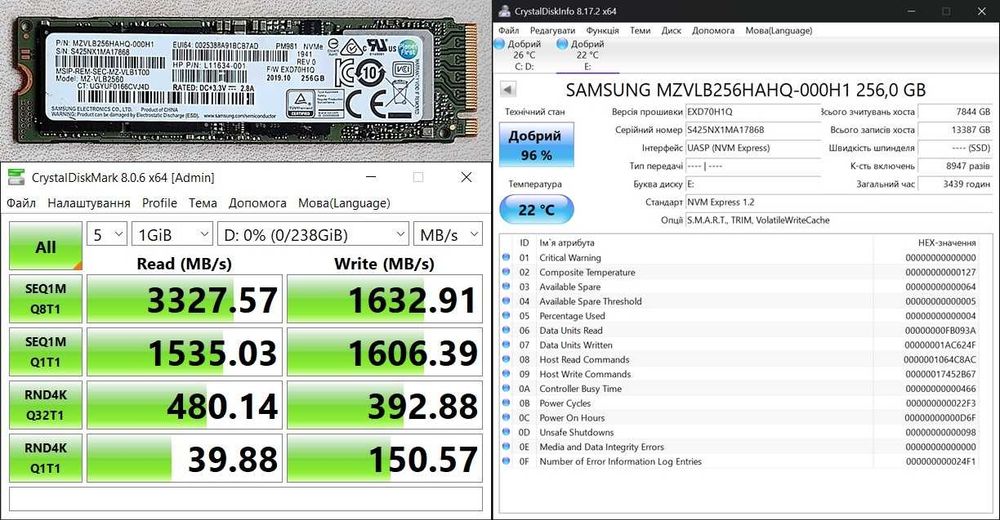Click the 480.14 random read result
The image size is (1000, 520).
point(185,405)
